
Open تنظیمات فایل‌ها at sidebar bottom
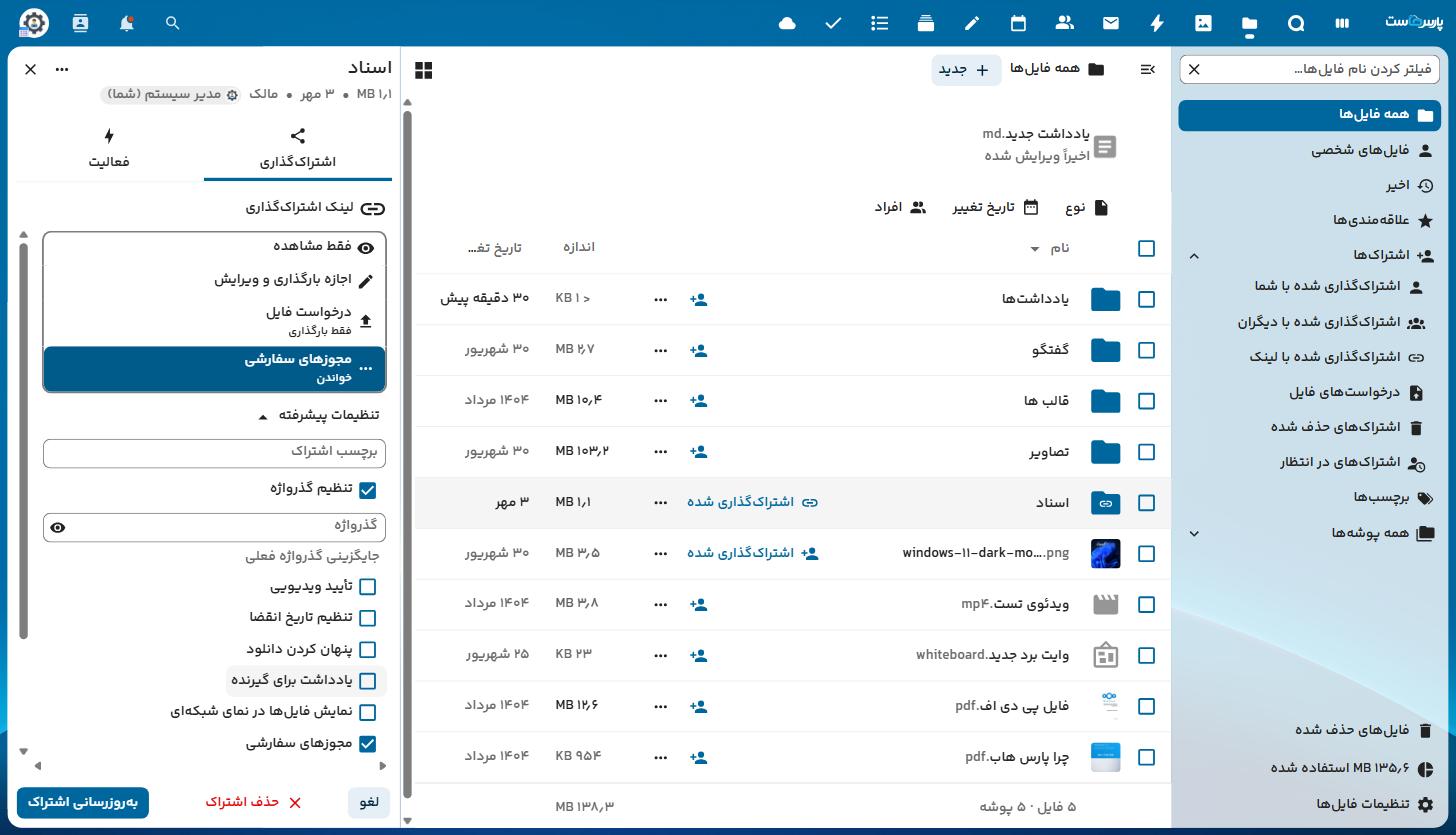point(1310,804)
